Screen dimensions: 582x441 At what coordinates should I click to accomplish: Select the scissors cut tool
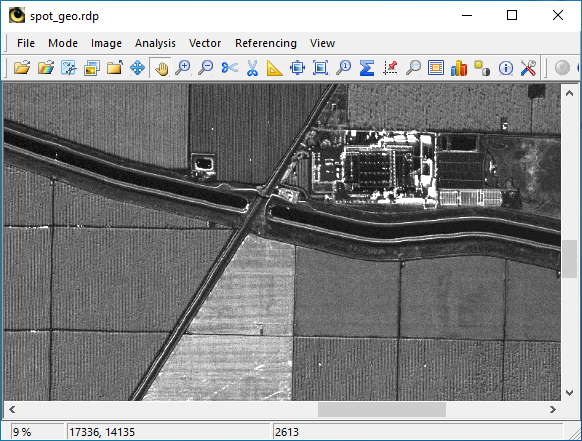[229, 68]
